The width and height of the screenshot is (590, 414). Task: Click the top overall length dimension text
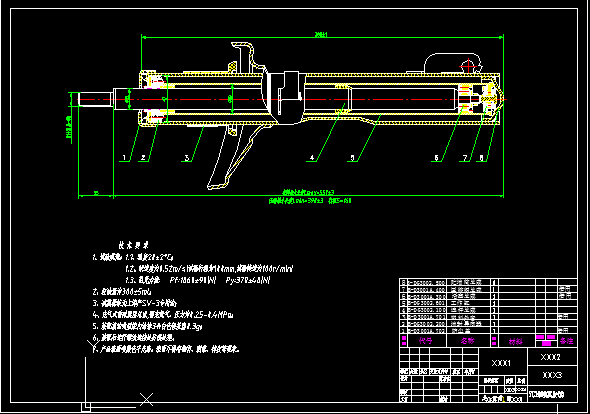[321, 35]
